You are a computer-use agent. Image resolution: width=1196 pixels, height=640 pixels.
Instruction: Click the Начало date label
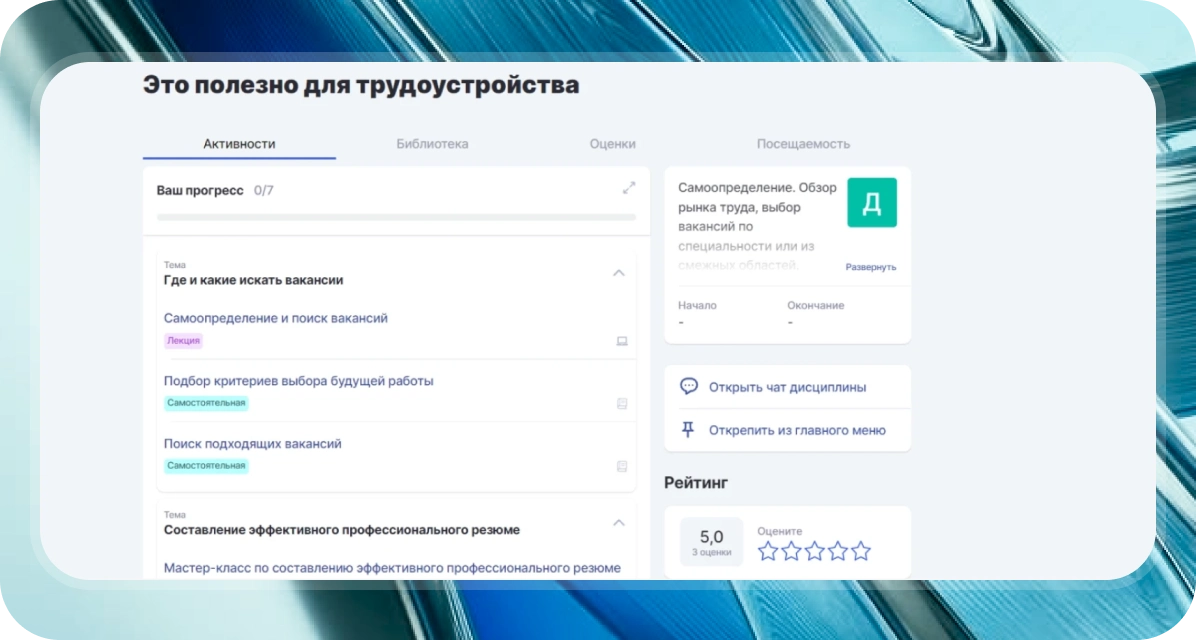click(697, 305)
